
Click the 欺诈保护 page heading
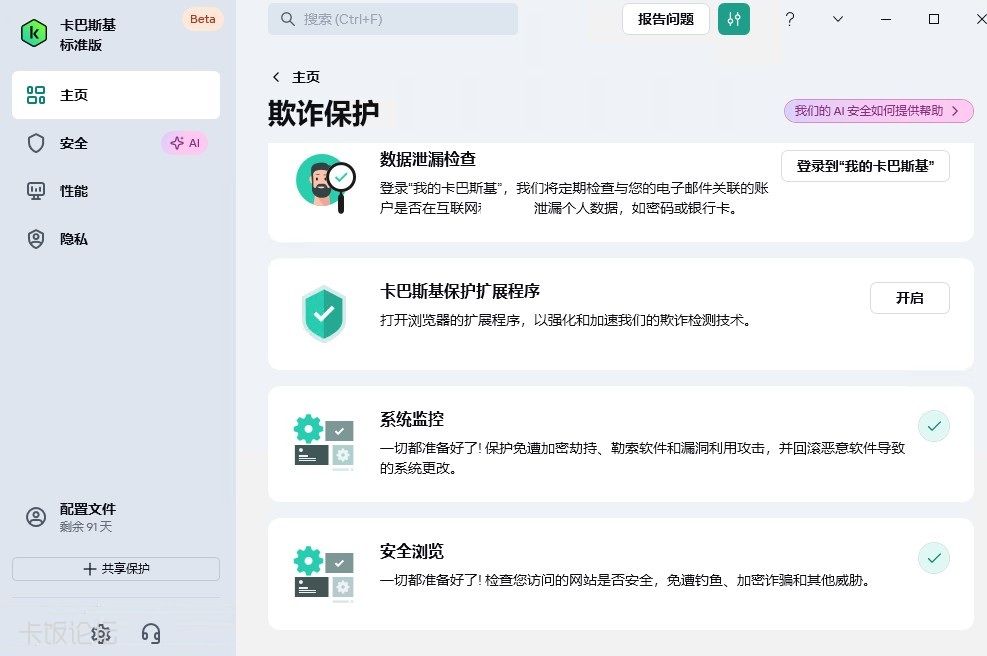tap(324, 113)
